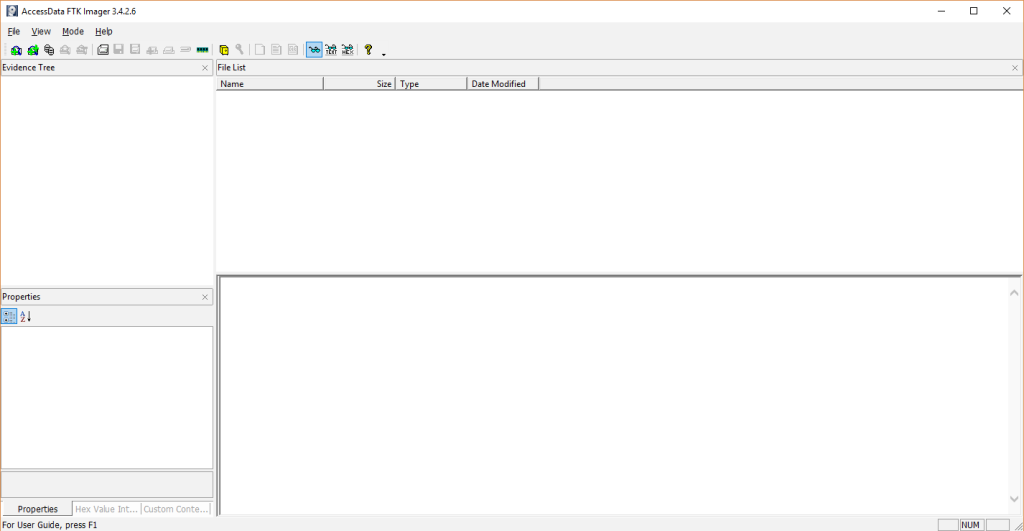Viewport: 1024px width, 531px height.
Task: Close the Properties pane
Action: pos(205,297)
